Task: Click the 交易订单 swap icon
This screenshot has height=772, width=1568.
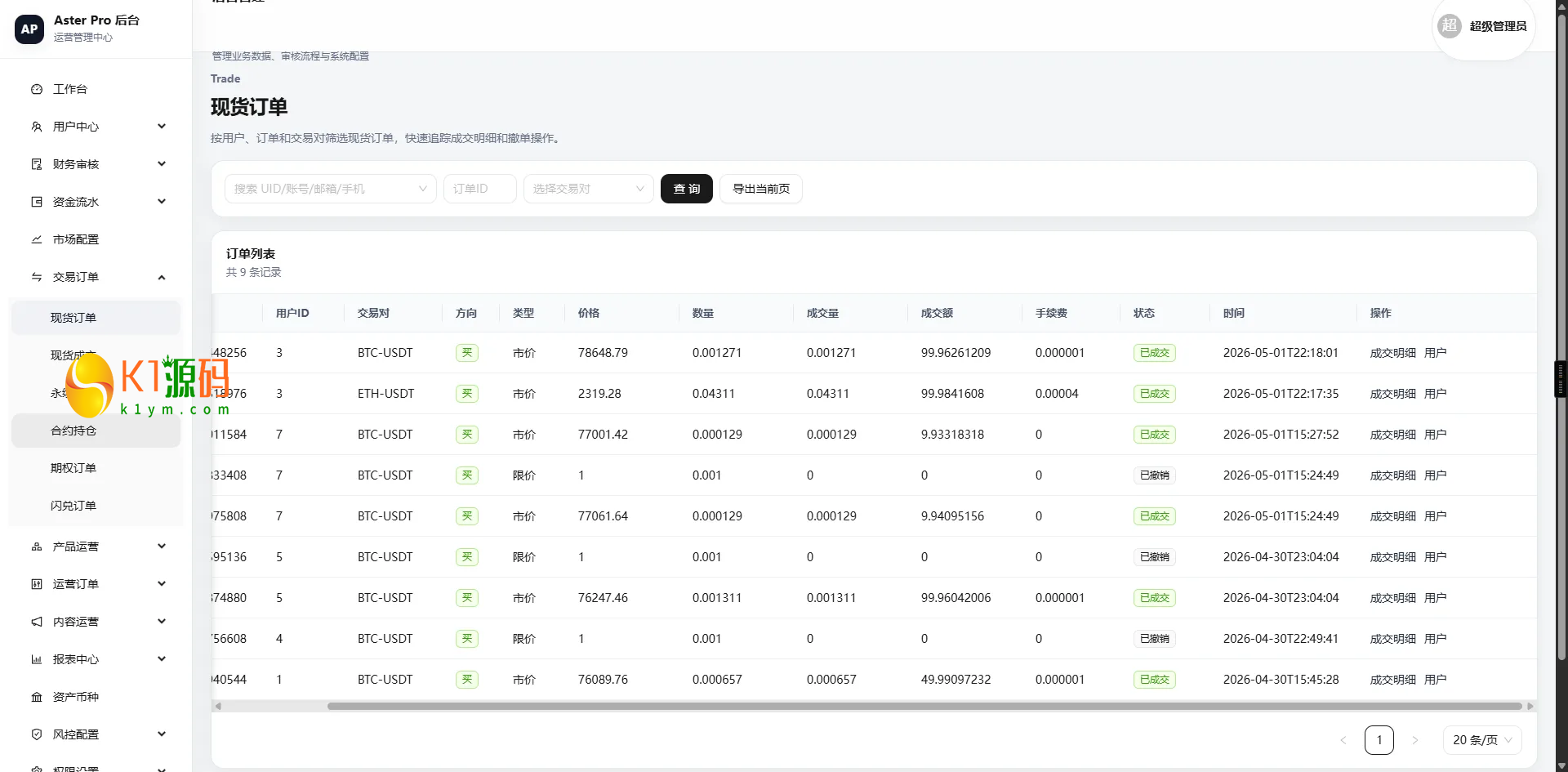Action: point(37,277)
